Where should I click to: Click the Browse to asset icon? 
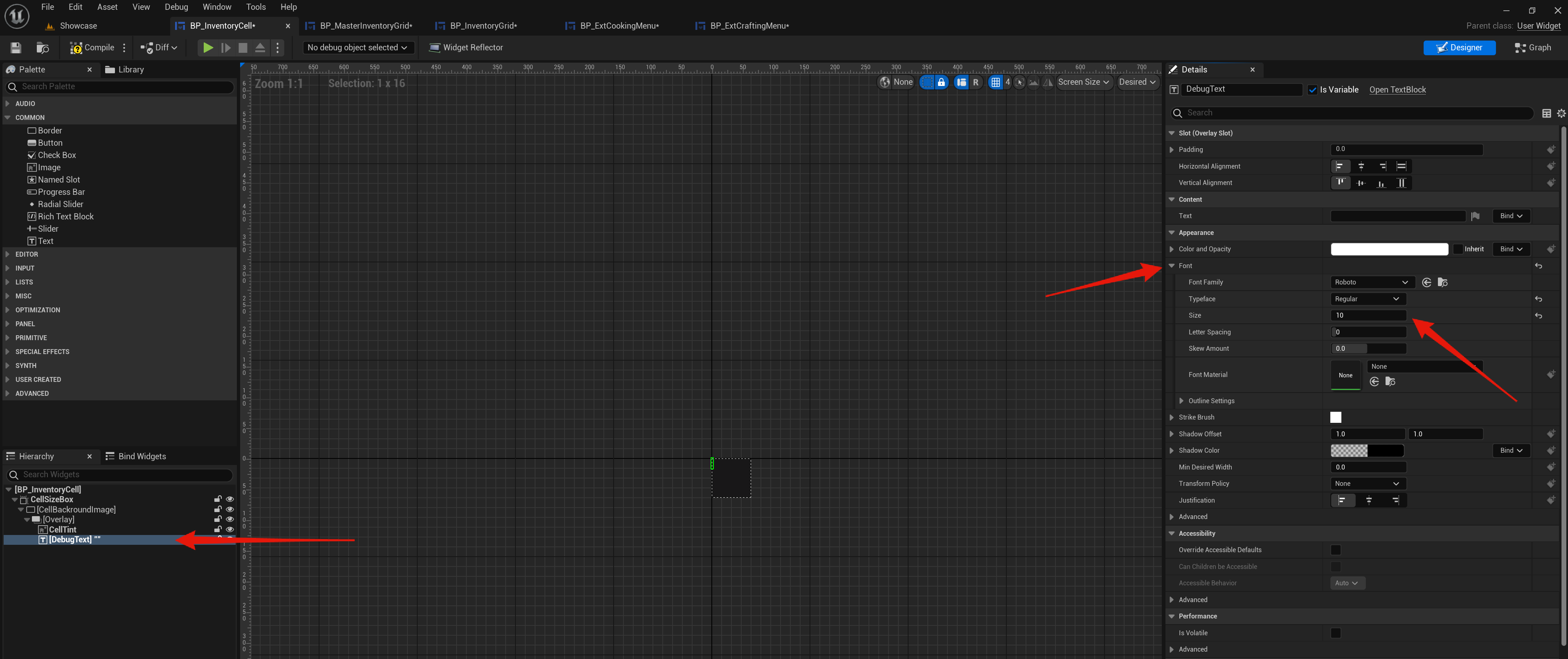[x=43, y=47]
